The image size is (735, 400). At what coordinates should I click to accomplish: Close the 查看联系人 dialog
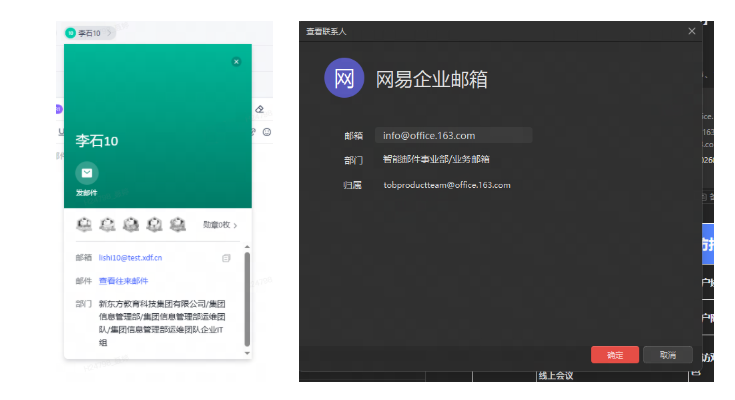tap(692, 31)
